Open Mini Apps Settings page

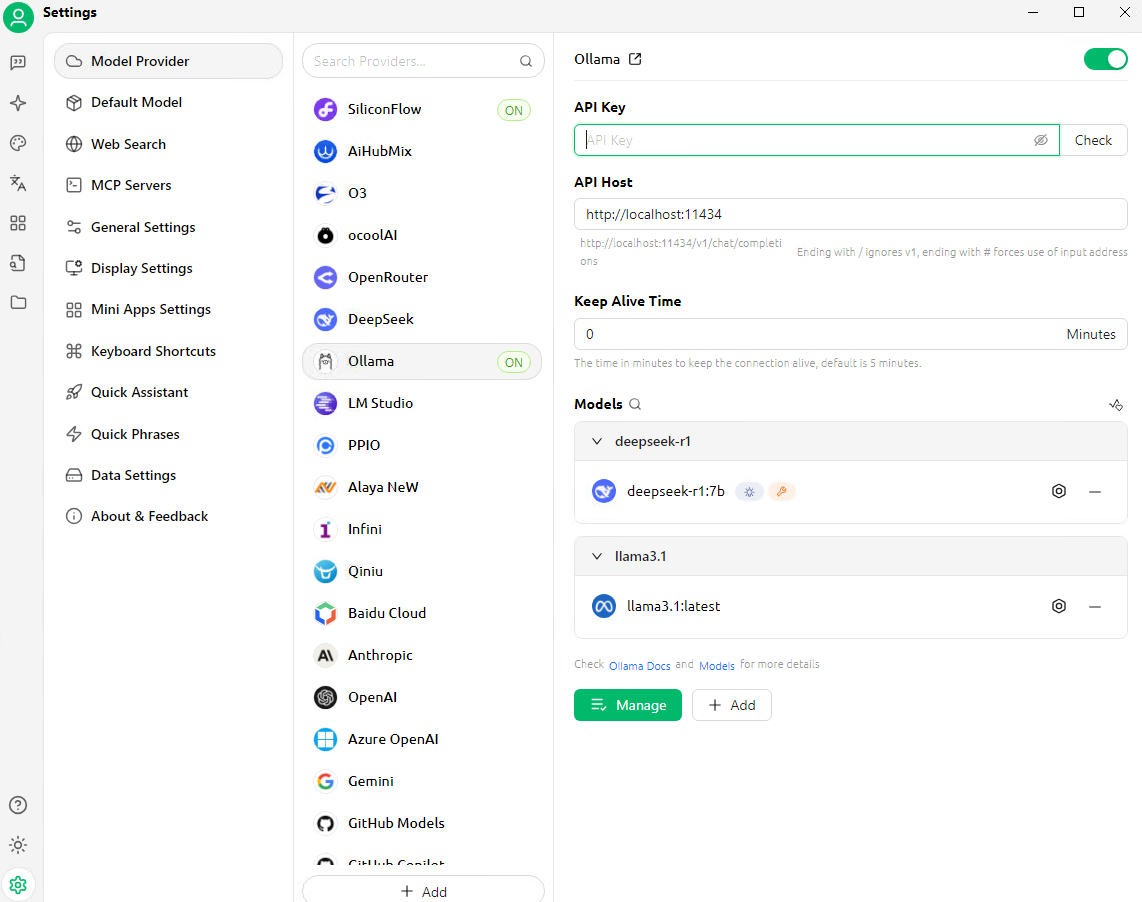pos(168,310)
